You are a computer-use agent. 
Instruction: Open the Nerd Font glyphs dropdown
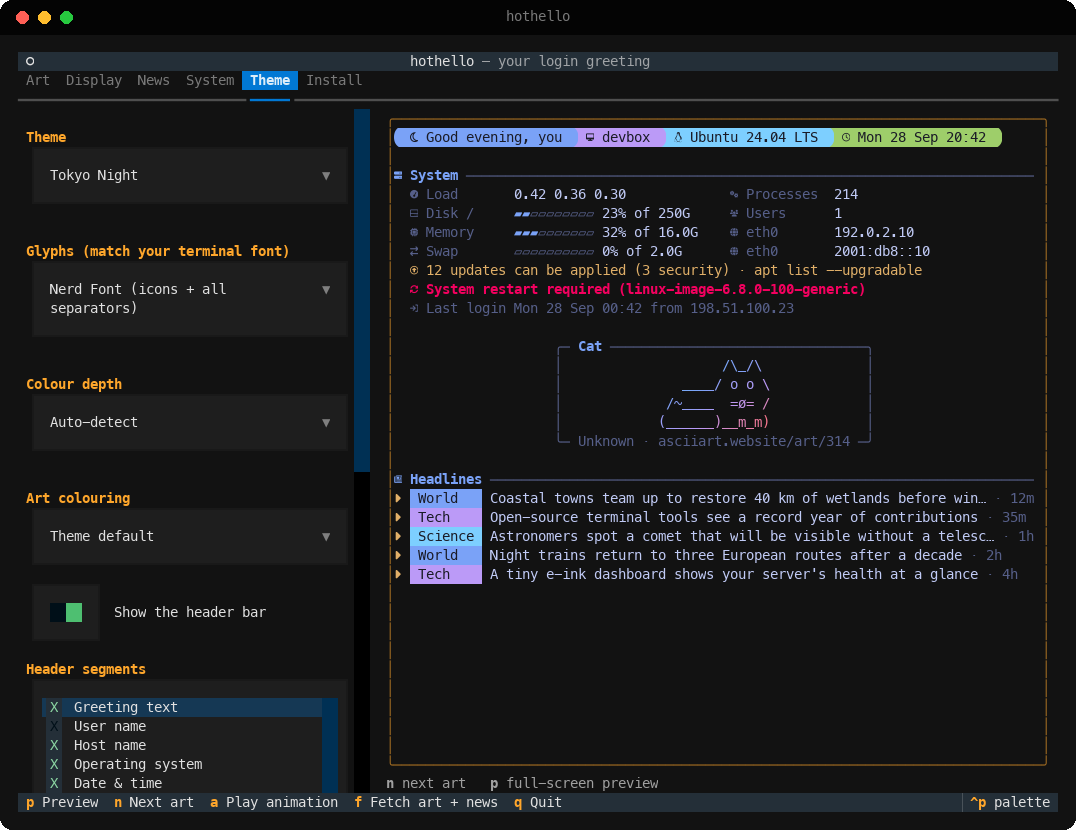(x=190, y=299)
